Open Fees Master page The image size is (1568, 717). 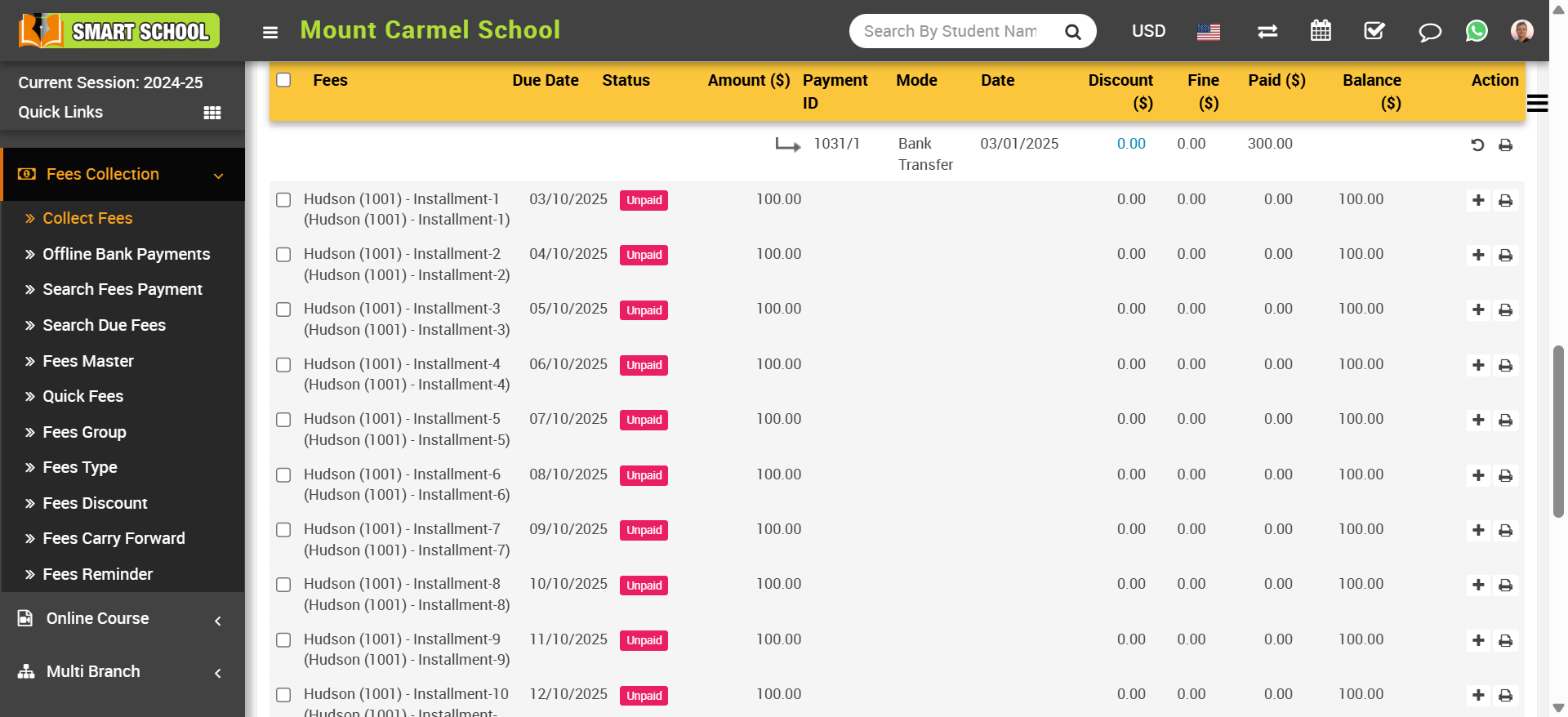tap(88, 361)
